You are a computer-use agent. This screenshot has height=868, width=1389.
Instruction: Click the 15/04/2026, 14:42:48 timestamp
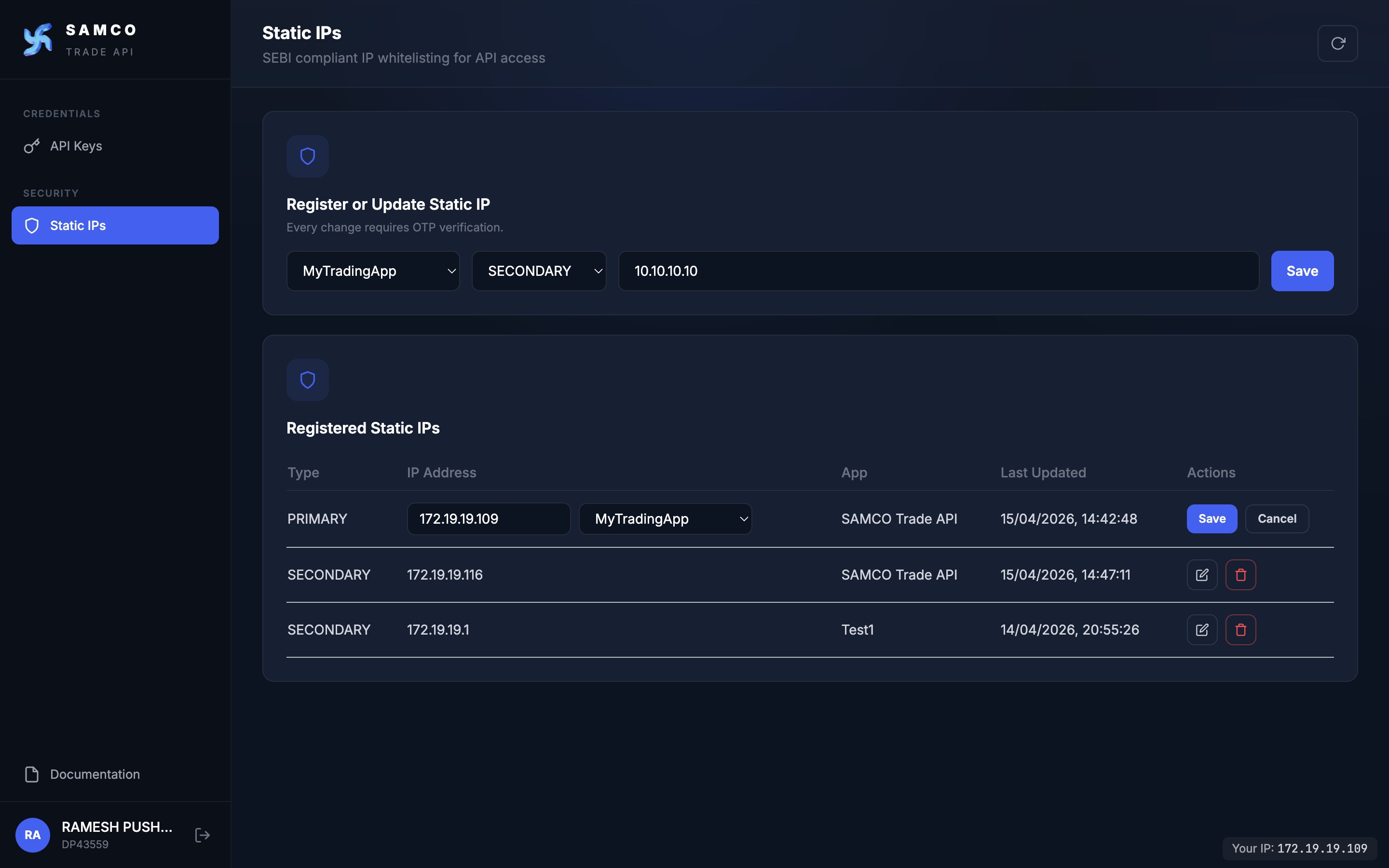[1069, 519]
